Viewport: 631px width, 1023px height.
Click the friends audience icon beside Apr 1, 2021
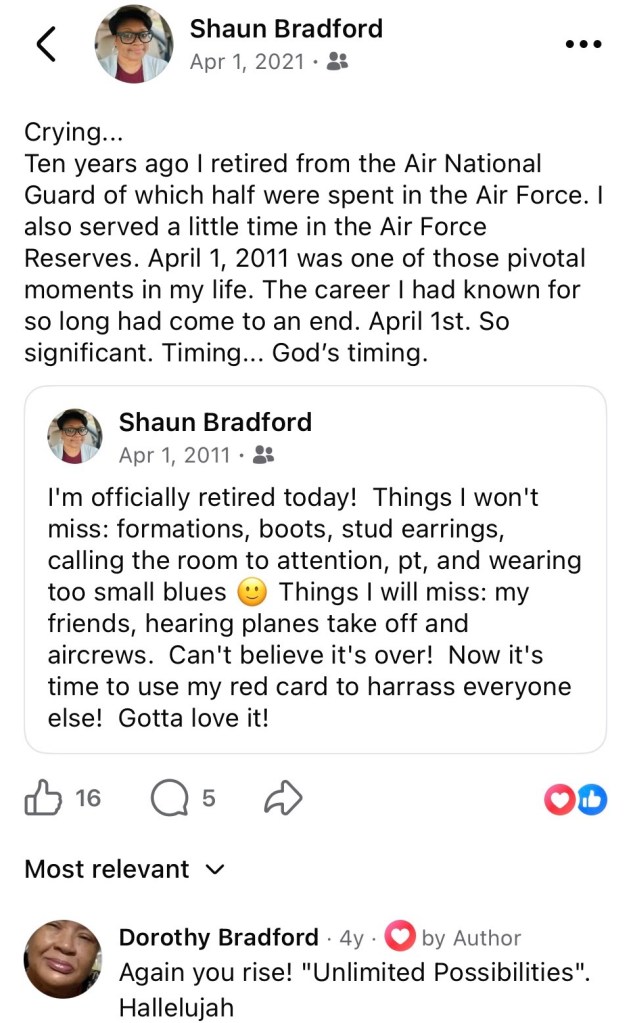pos(337,62)
